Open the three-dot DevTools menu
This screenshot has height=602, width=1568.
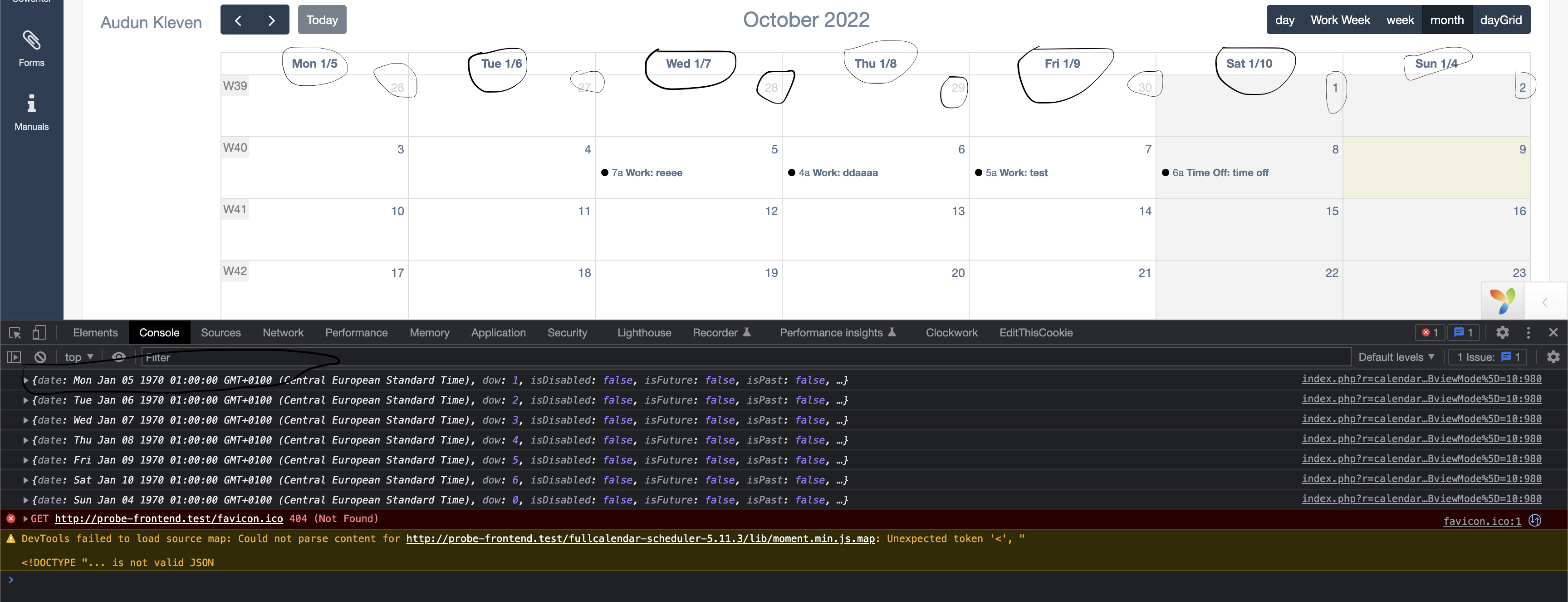click(x=1529, y=333)
